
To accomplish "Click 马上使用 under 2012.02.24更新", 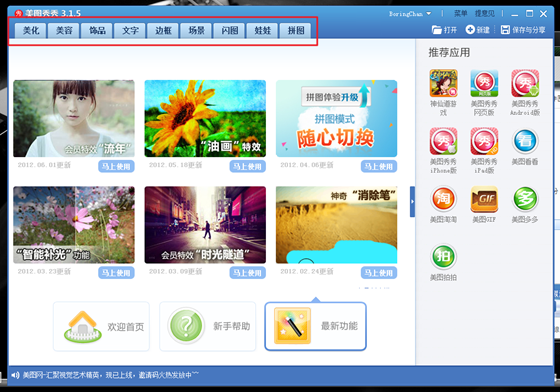I will (379, 273).
